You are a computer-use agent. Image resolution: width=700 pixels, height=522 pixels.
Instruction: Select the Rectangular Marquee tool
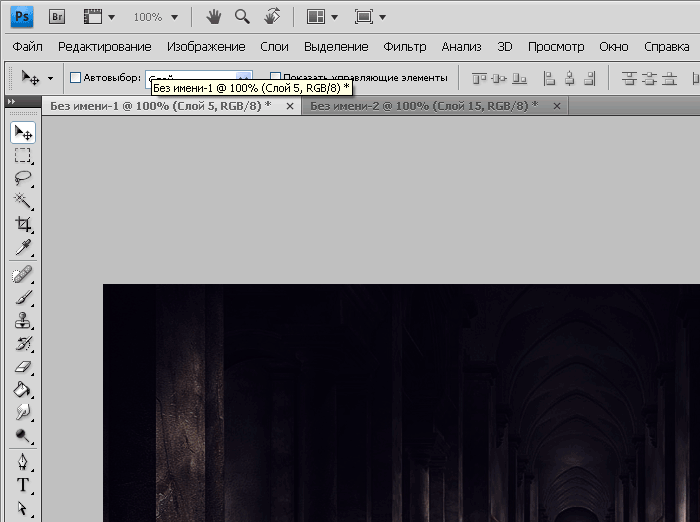[22, 155]
